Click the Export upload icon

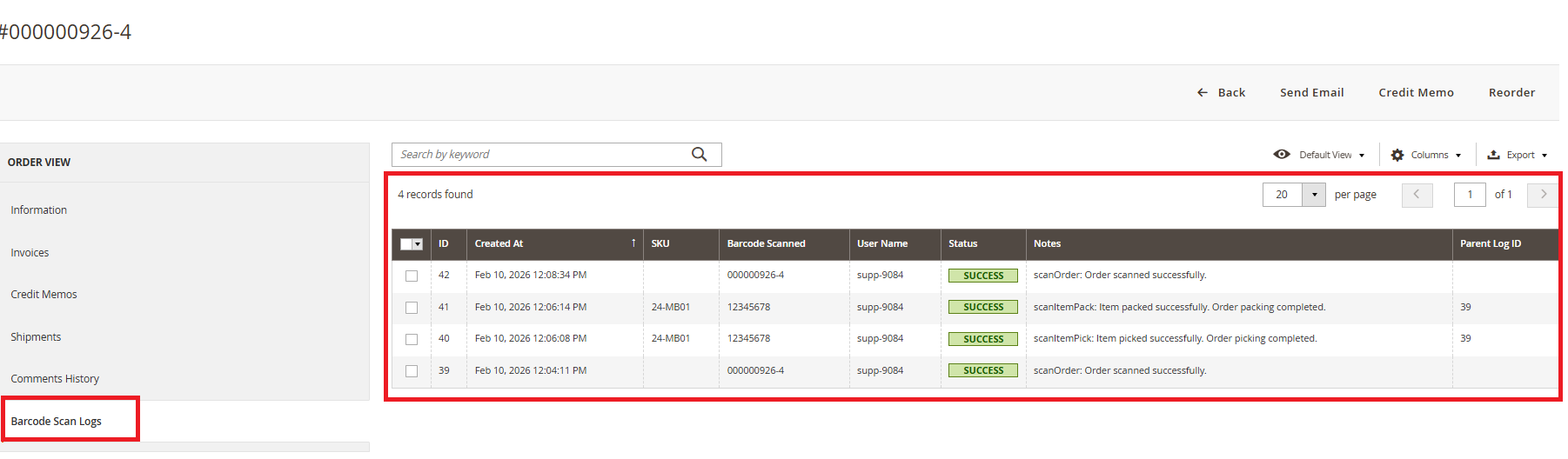coord(1493,155)
